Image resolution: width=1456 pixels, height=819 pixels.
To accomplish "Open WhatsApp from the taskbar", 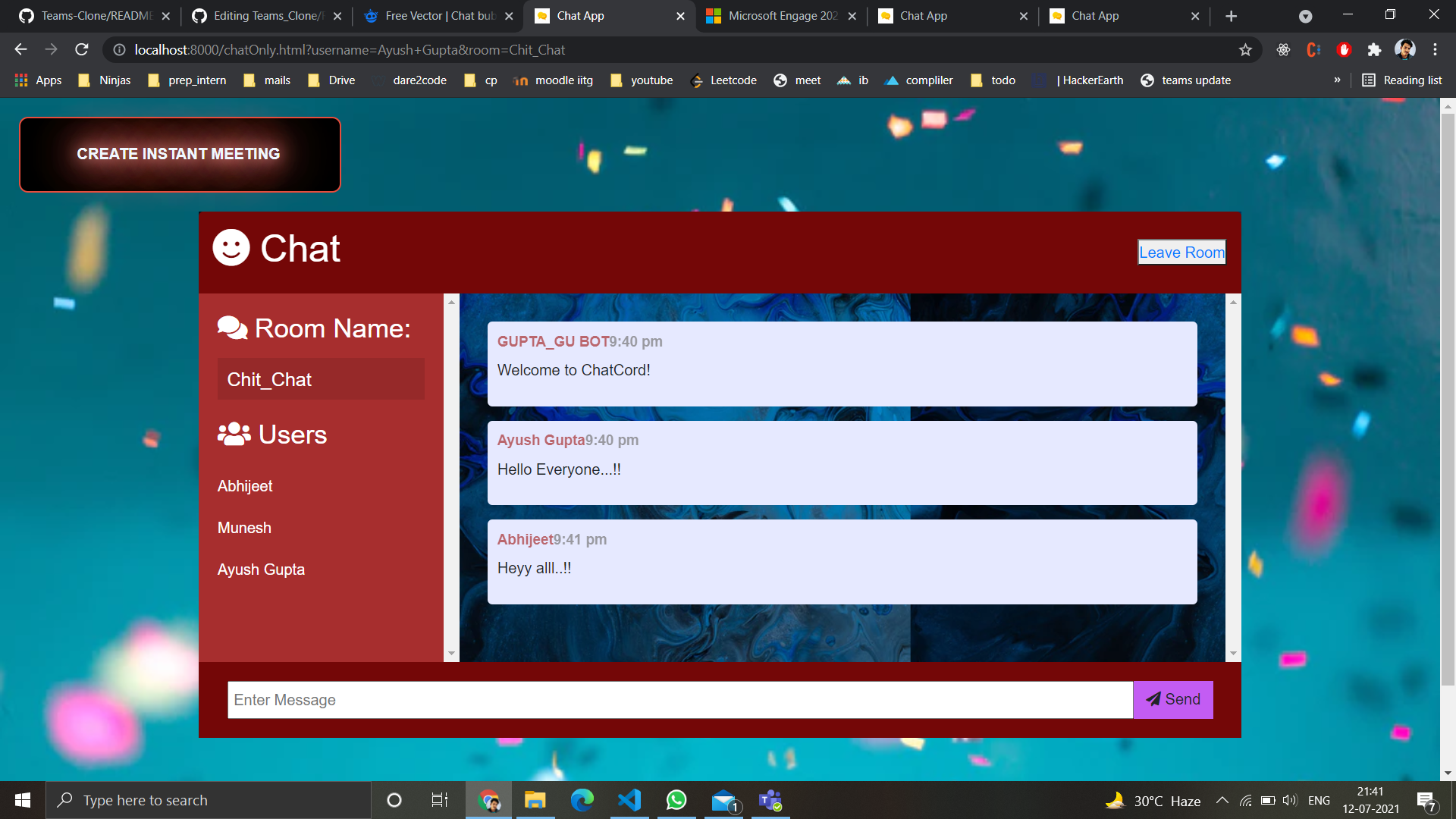I will 676,800.
